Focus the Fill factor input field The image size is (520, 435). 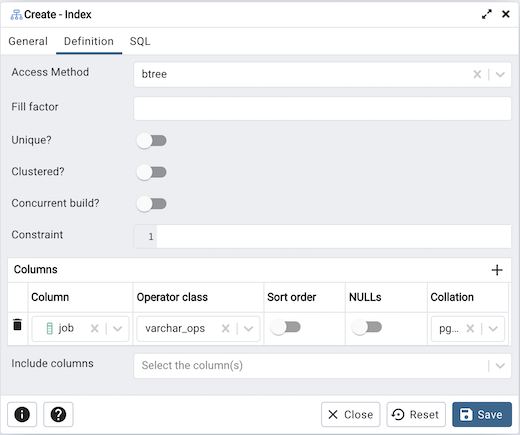pos(322,109)
